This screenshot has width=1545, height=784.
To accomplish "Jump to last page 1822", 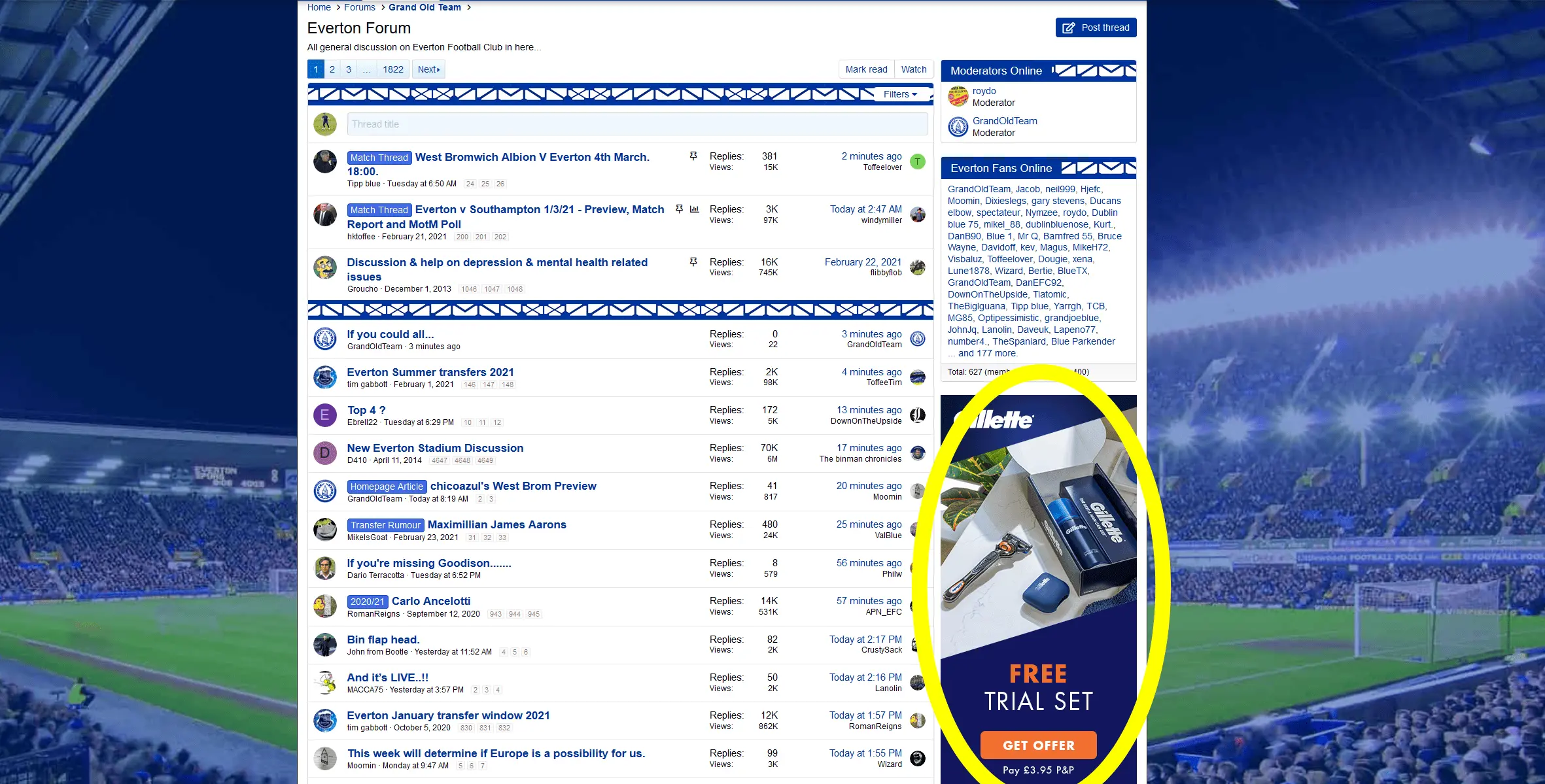I will (x=393, y=69).
